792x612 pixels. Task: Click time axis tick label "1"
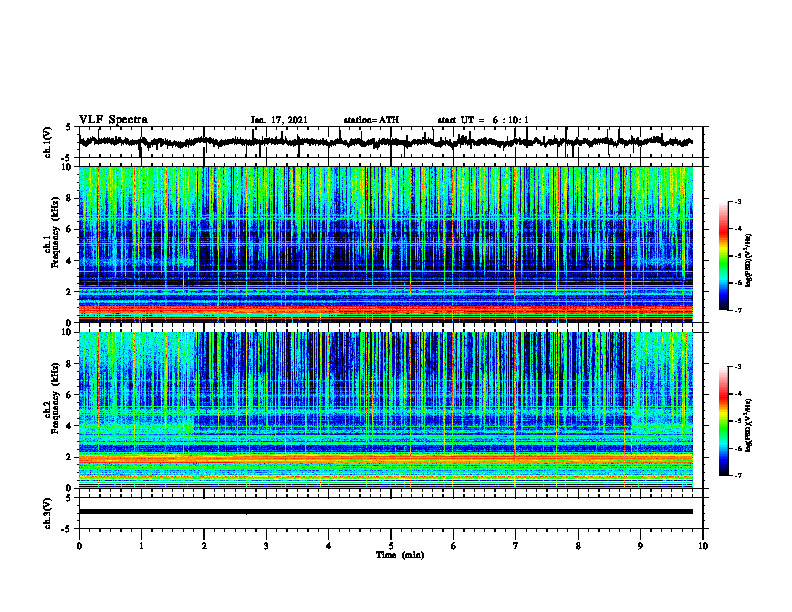point(141,546)
